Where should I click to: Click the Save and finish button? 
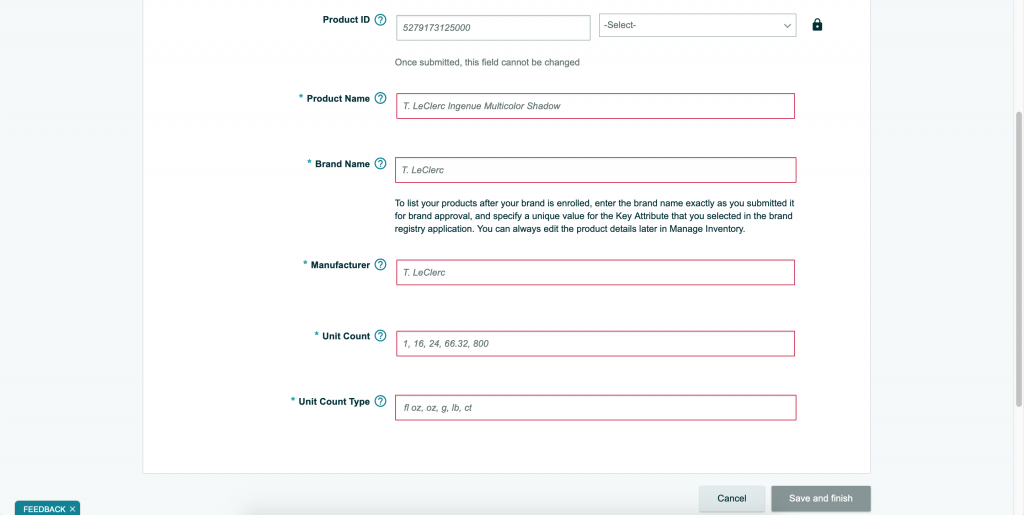point(820,498)
